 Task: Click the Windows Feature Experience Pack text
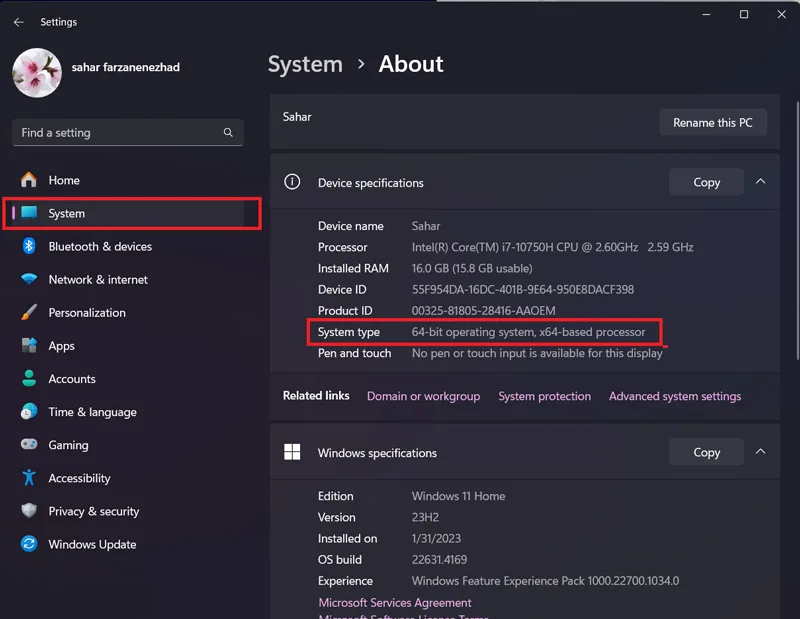tap(545, 581)
